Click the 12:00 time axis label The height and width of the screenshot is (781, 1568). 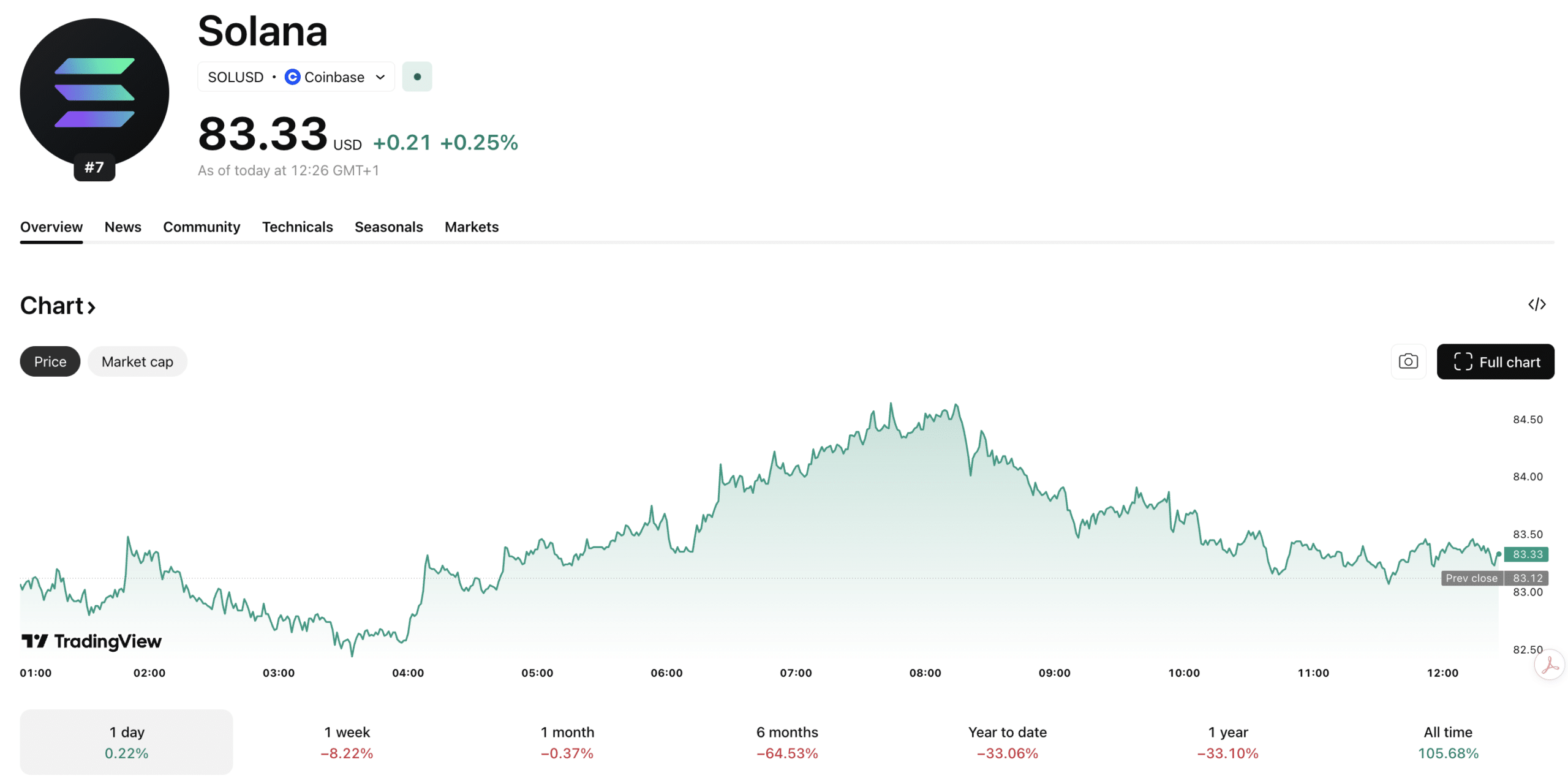[1442, 673]
